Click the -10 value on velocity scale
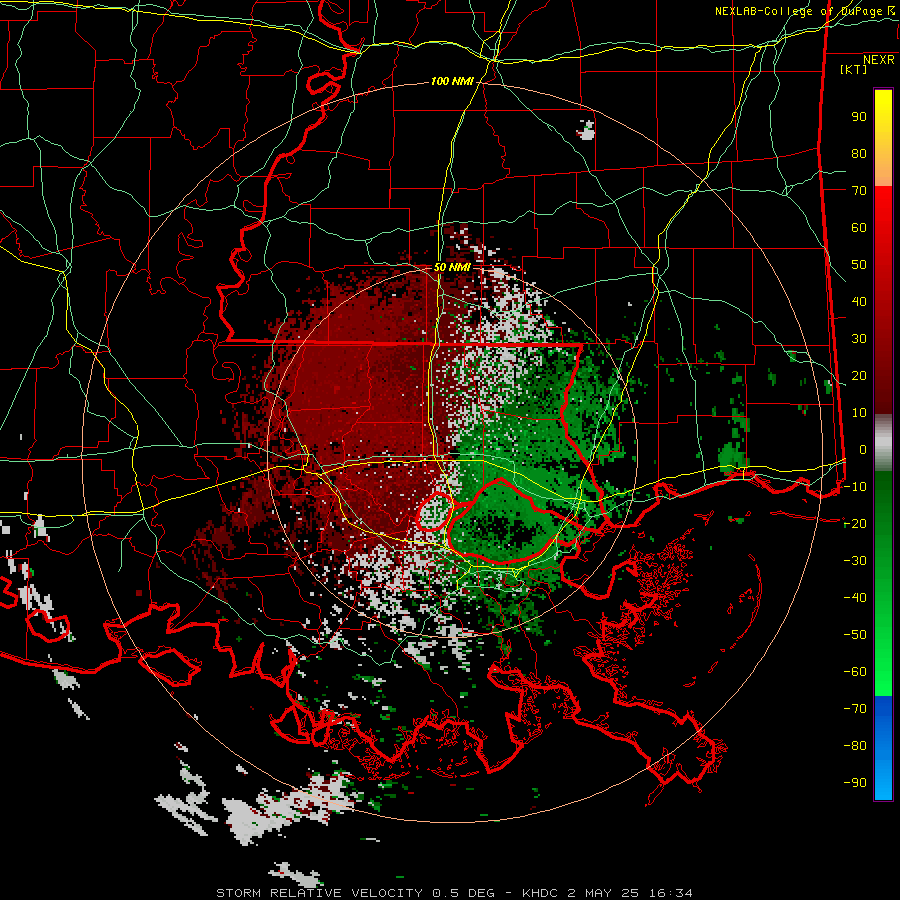The height and width of the screenshot is (900, 900). pos(855,487)
